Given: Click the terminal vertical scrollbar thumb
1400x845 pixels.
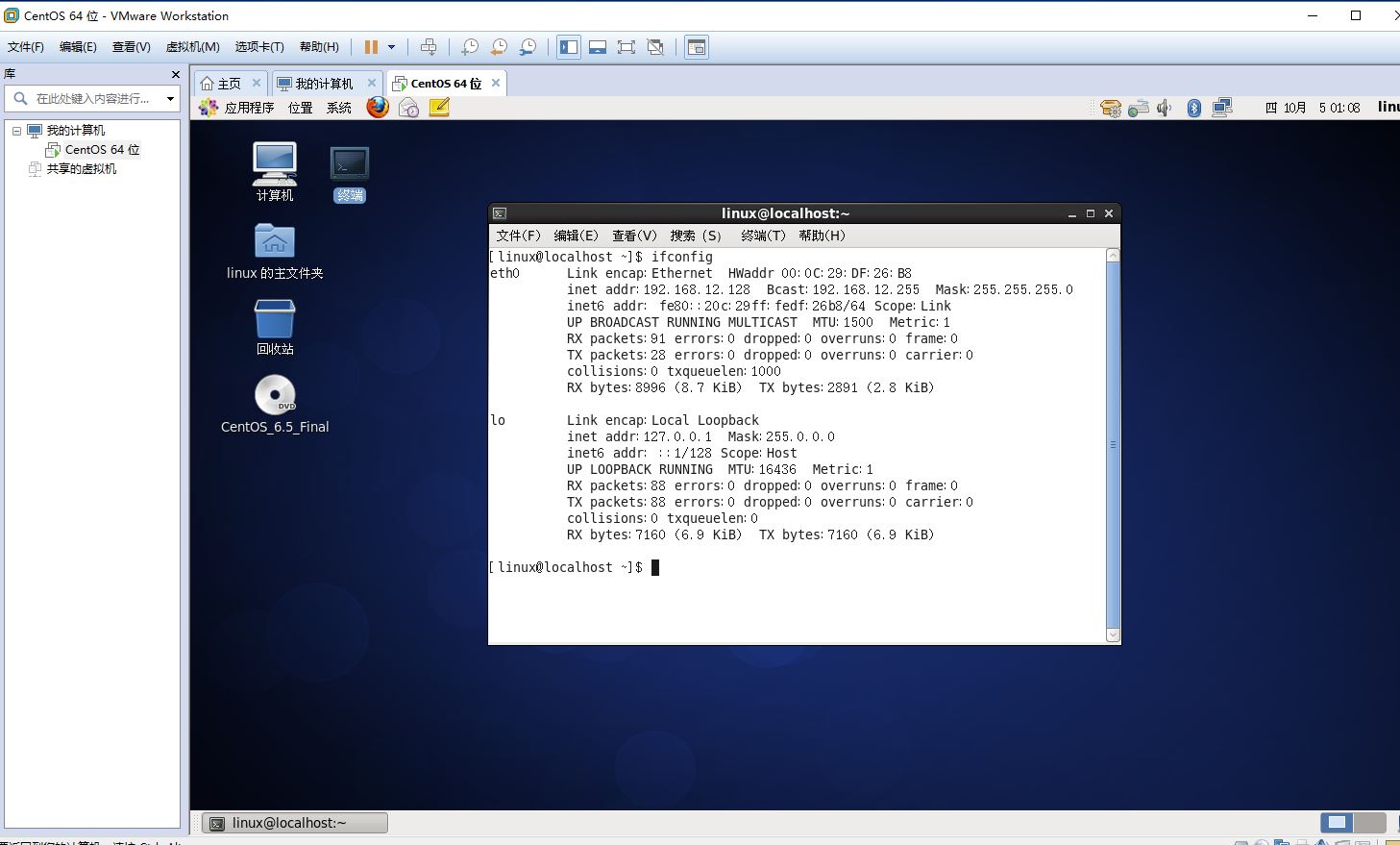Looking at the screenshot, I should 1113,444.
